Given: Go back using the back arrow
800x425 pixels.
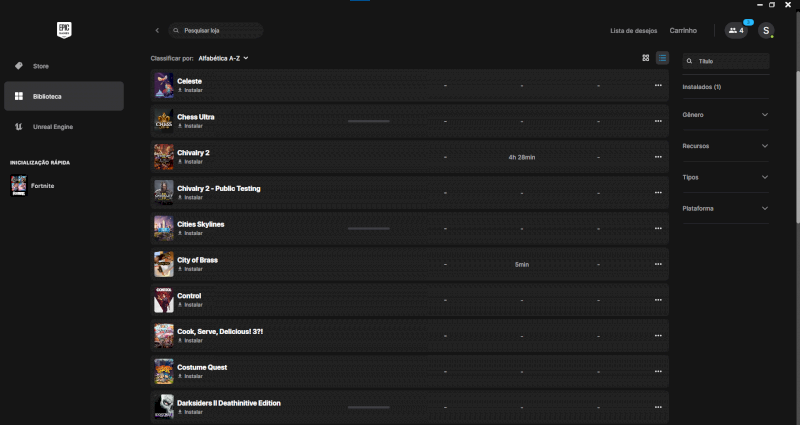Looking at the screenshot, I should pos(157,31).
